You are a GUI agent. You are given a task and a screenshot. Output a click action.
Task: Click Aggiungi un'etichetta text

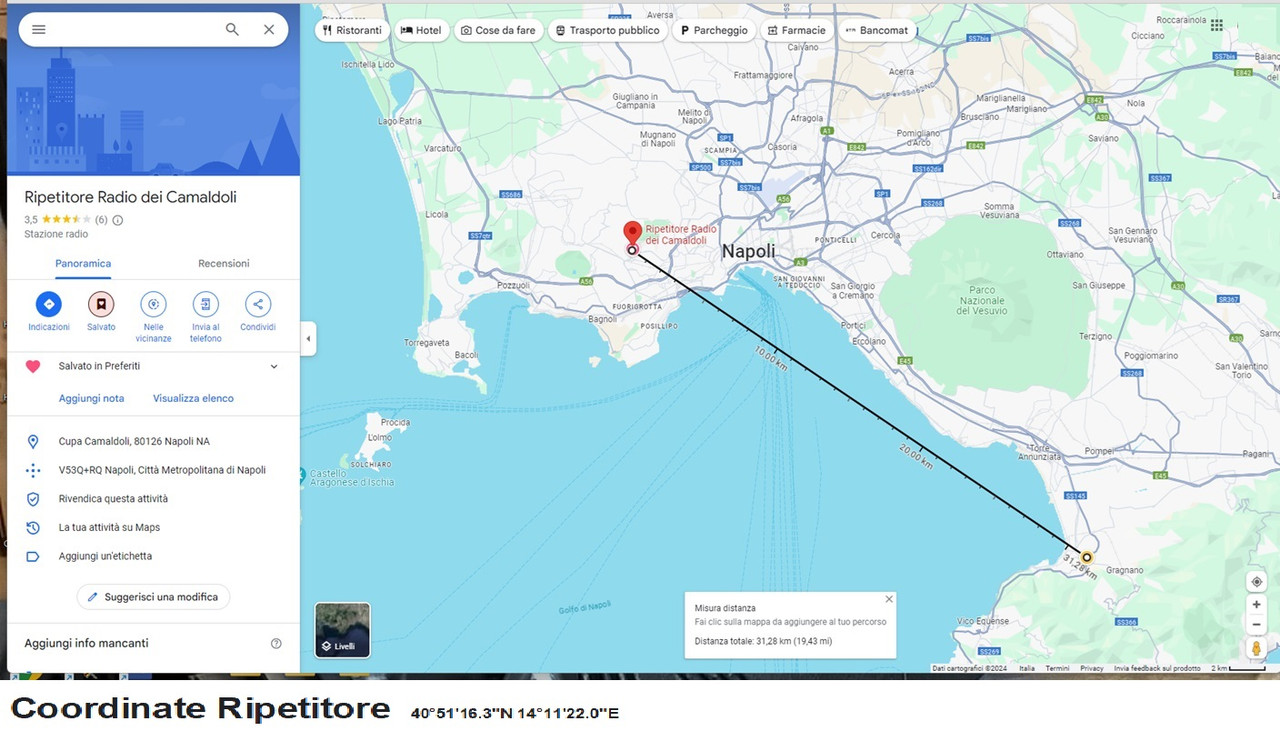click(x=105, y=556)
